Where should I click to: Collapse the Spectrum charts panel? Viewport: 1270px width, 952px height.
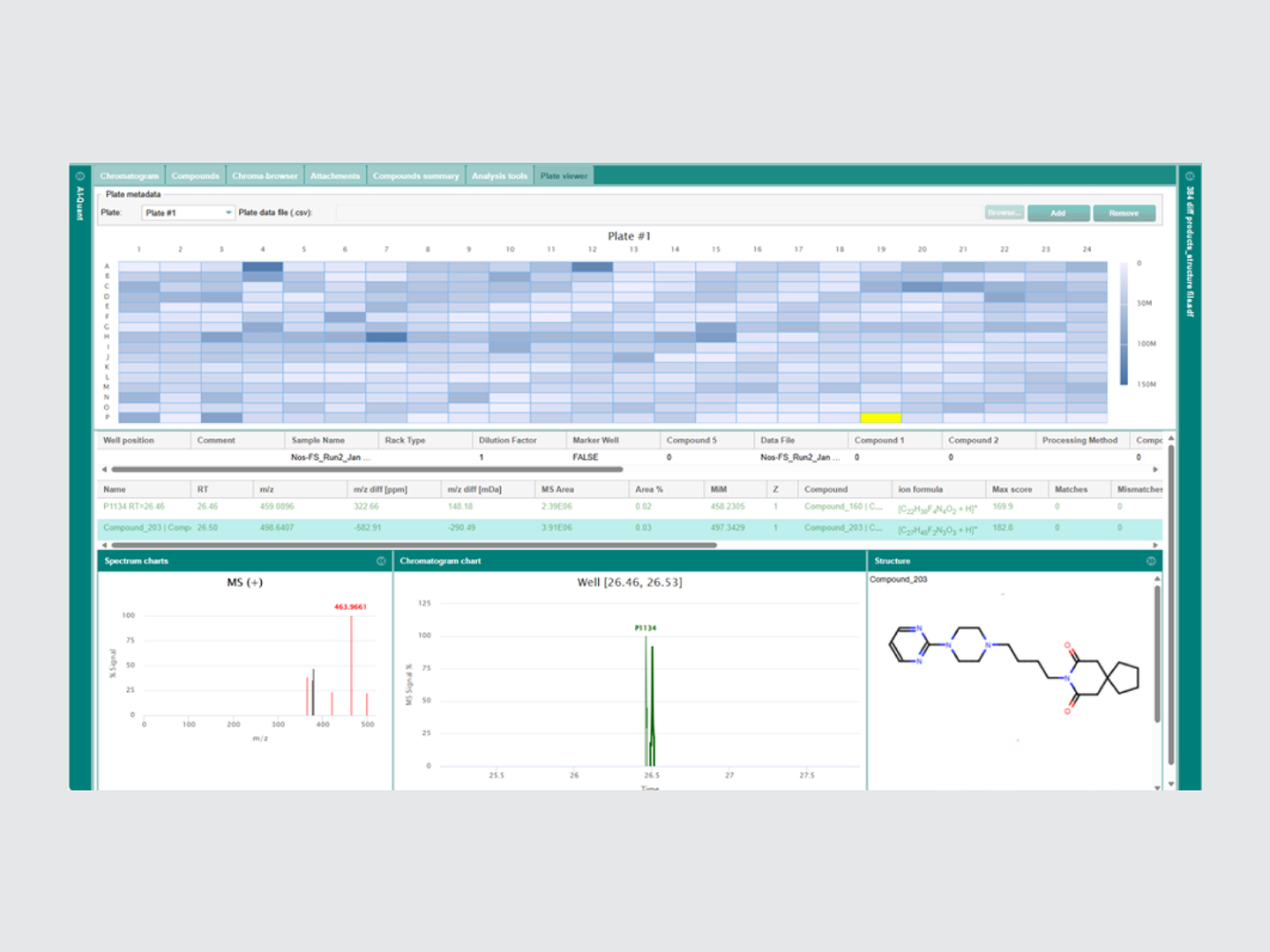pos(380,561)
